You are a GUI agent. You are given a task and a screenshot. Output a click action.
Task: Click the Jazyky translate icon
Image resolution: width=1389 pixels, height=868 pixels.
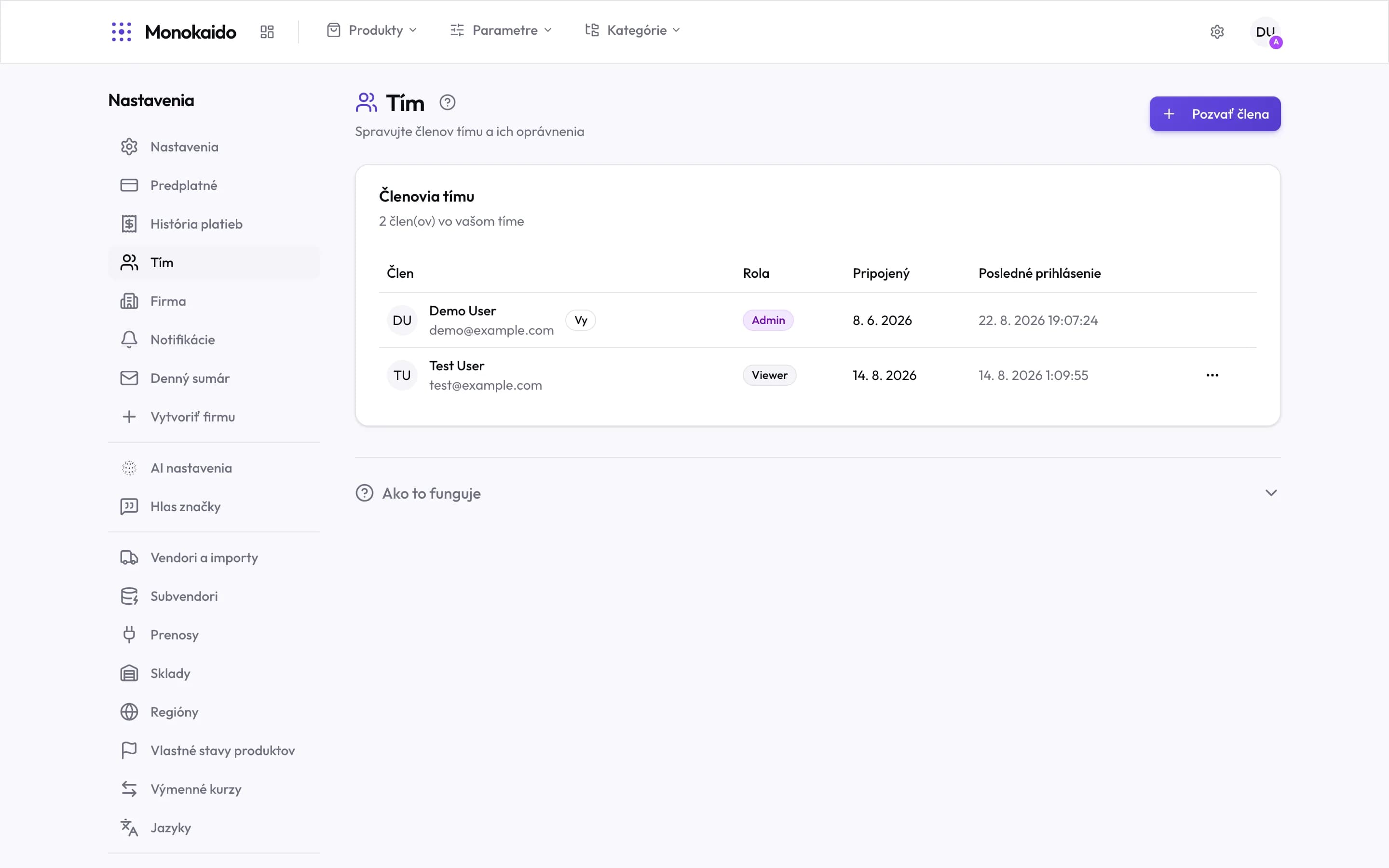coord(129,827)
